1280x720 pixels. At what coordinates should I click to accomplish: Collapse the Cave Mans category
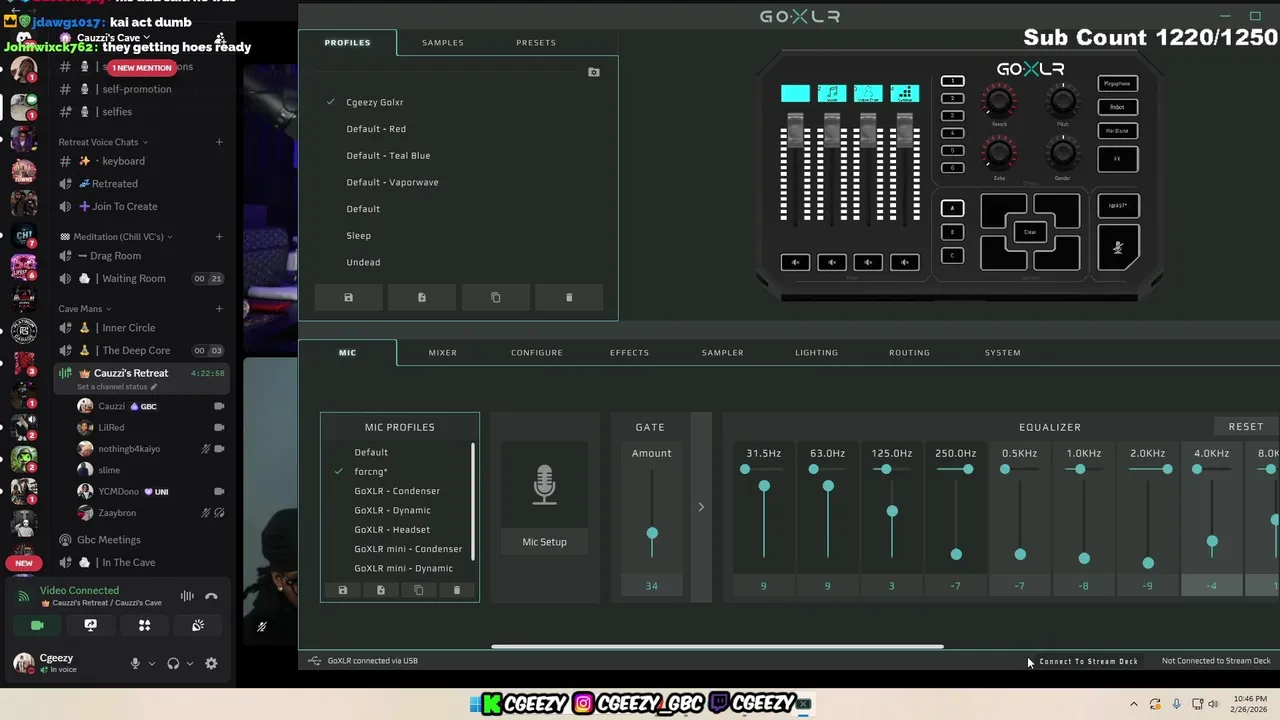(85, 309)
